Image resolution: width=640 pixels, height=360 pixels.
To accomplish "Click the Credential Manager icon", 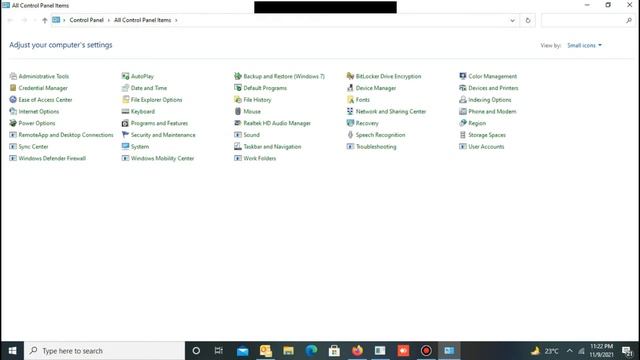I will 13,88.
